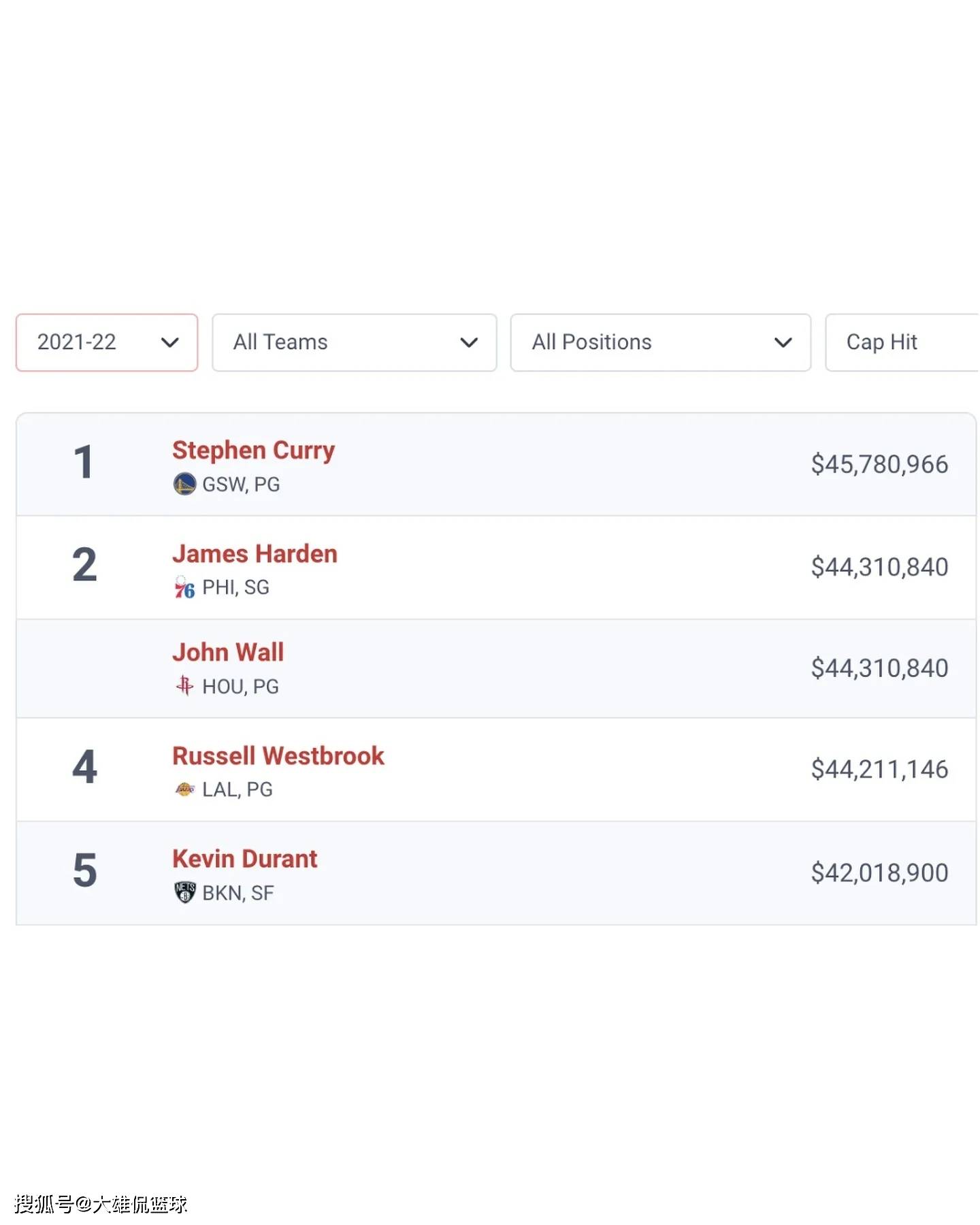This screenshot has height=1225, width=980.
Task: Expand the All Teams dropdown
Action: point(354,342)
